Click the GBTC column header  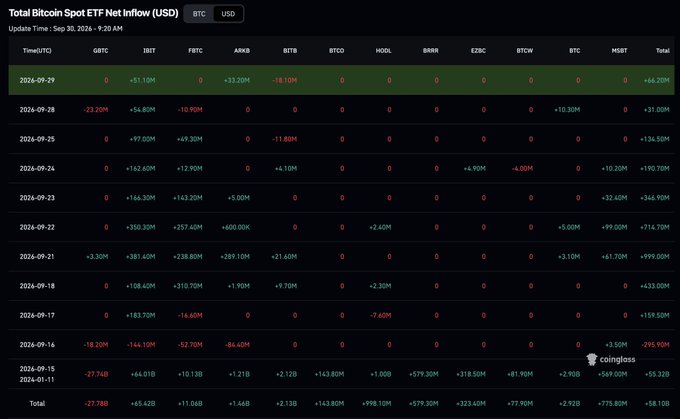coord(101,51)
